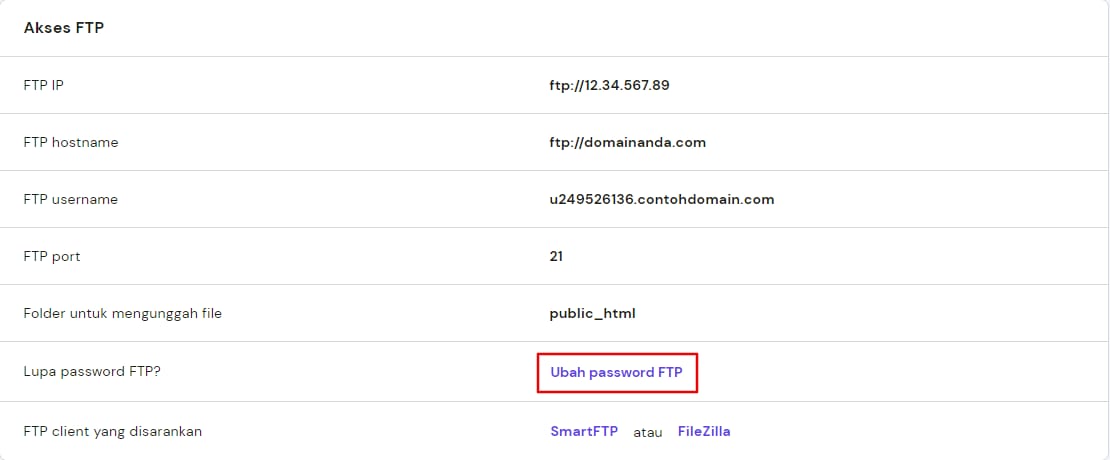Select the FTP IP address value ftp://12.34.567.89
This screenshot has height=460, width=1110.
pyautogui.click(x=609, y=85)
